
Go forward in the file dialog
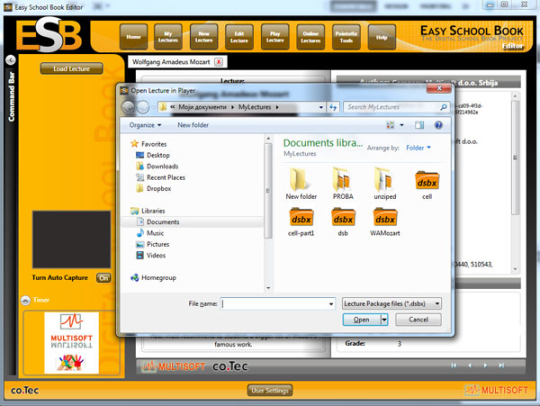[143, 107]
